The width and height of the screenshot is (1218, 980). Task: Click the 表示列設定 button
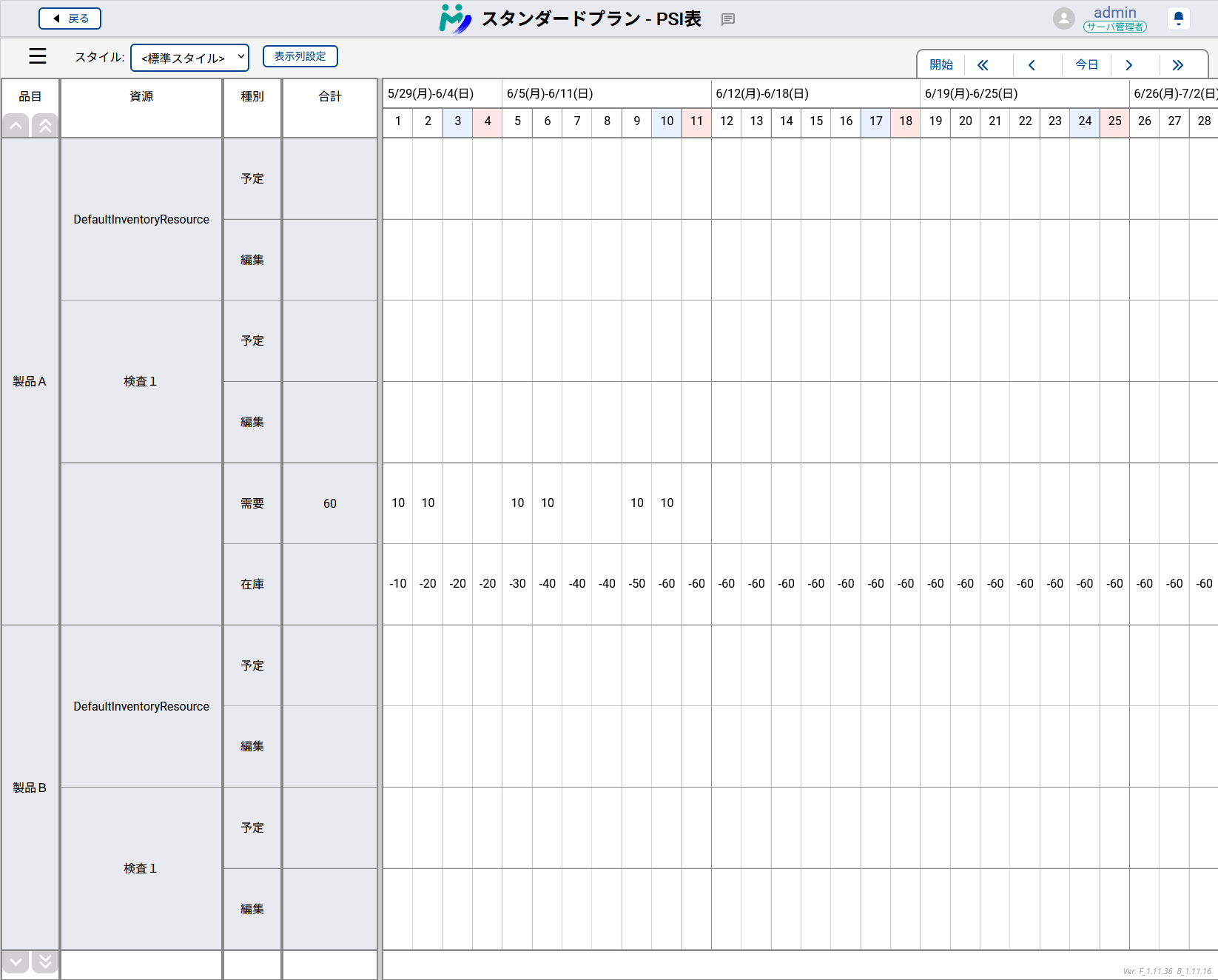300,56
